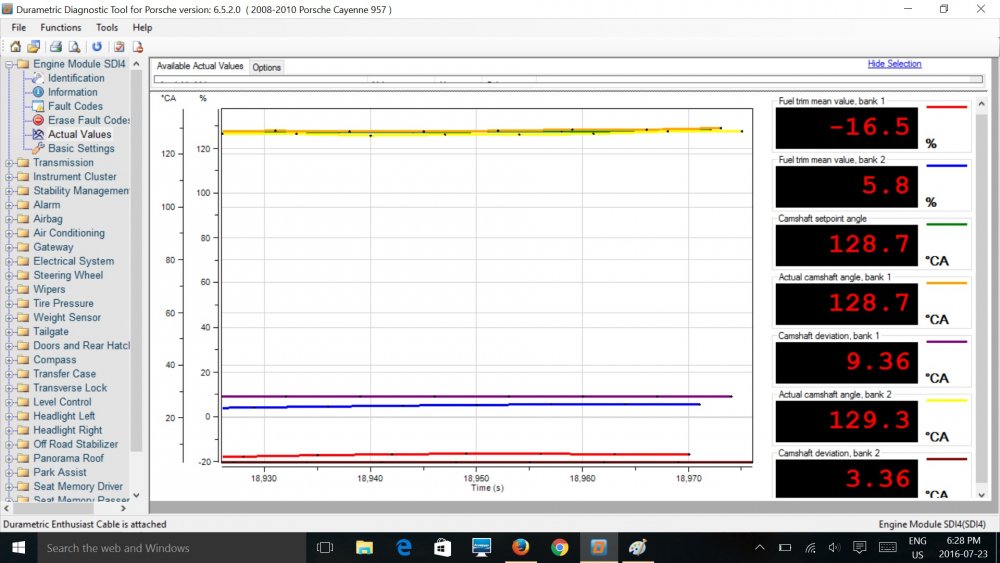
Task: Expand the Air Conditioning module node
Action: pos(9,233)
